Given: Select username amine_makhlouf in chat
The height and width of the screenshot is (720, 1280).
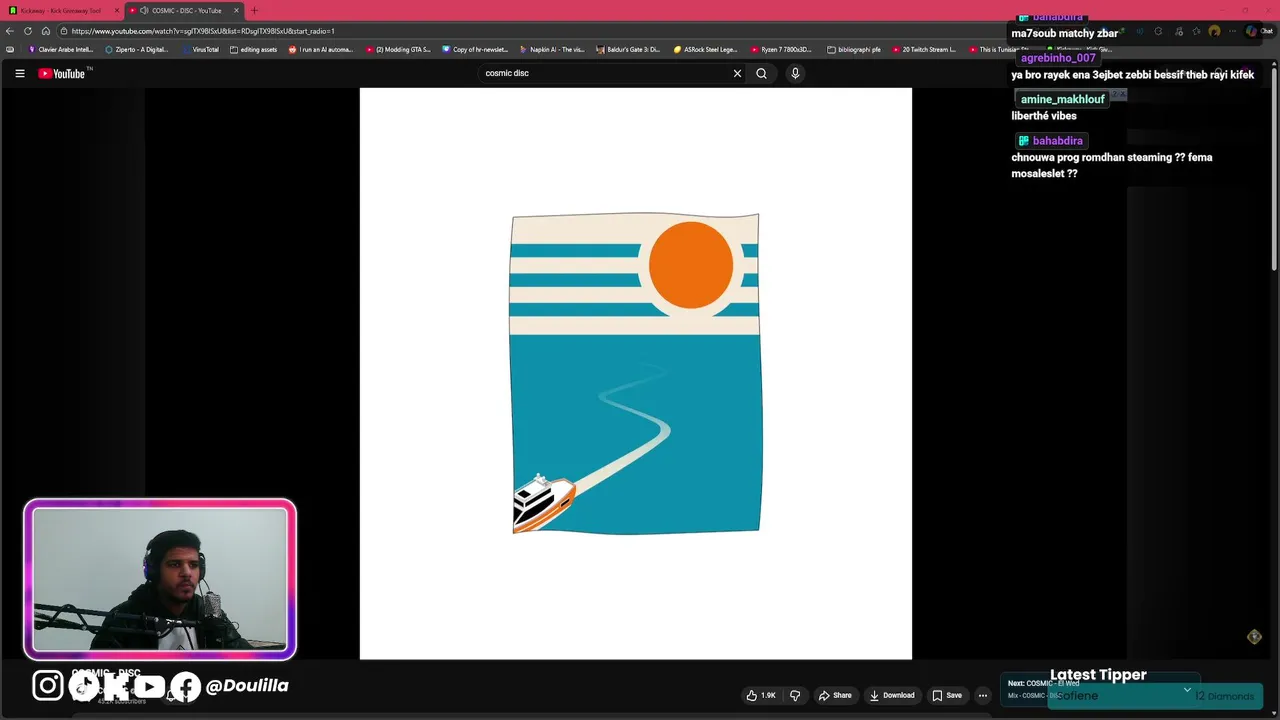Looking at the screenshot, I should pos(1062,99).
